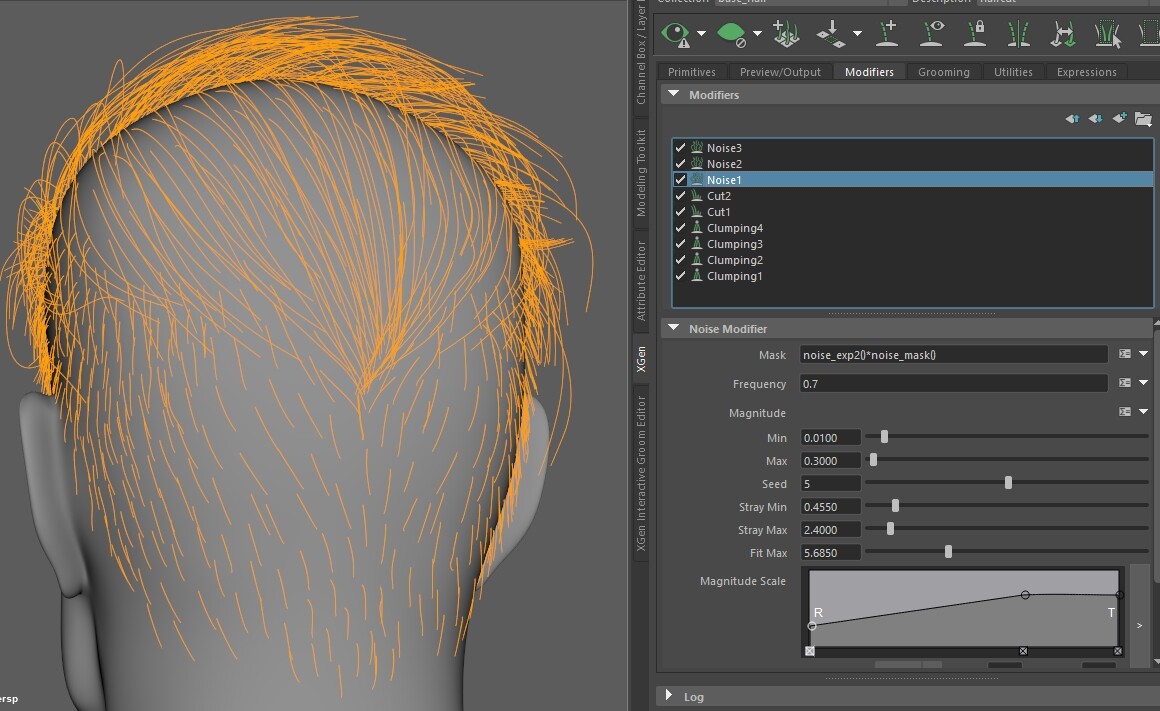Turn off the Clumping1 modifier
The image size is (1160, 711).
click(x=681, y=276)
